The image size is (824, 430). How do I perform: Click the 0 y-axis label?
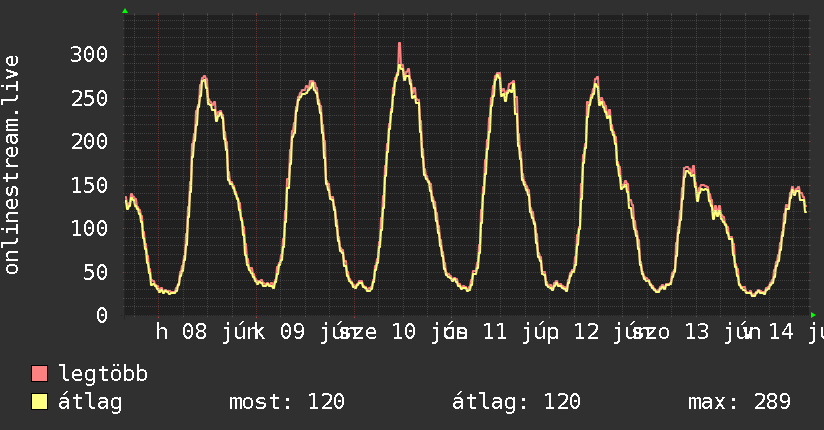[102, 315]
